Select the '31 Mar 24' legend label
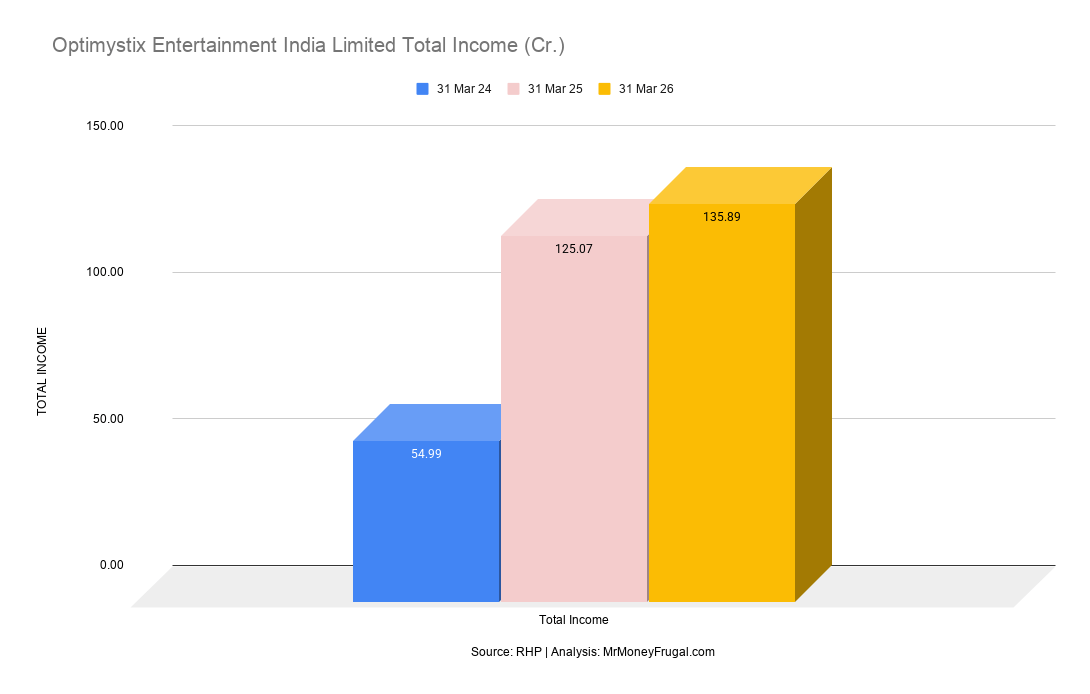The image size is (1090, 694). point(464,89)
